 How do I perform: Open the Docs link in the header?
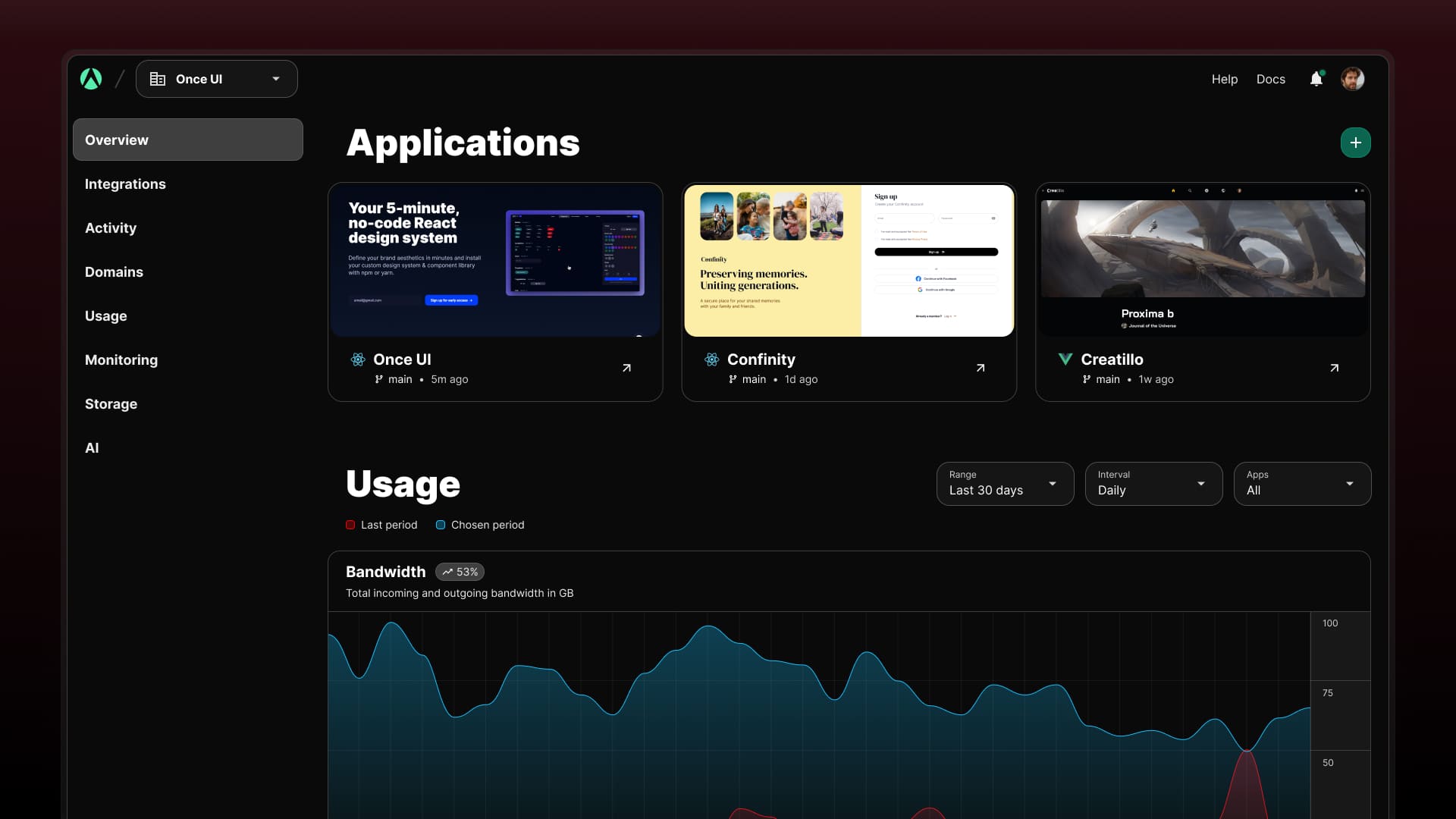click(1270, 79)
